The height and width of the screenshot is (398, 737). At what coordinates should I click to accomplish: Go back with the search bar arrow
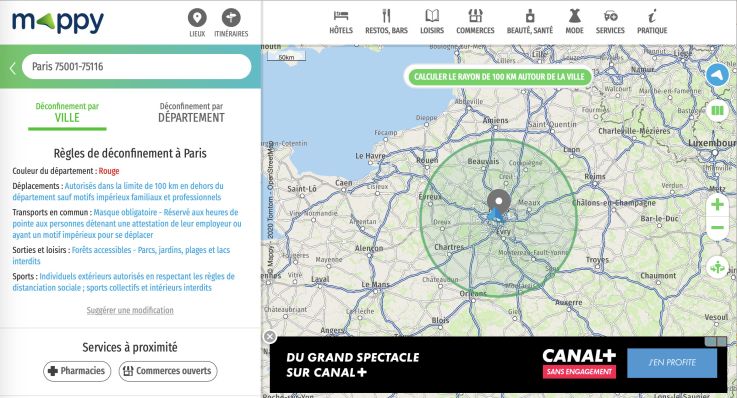tap(13, 68)
